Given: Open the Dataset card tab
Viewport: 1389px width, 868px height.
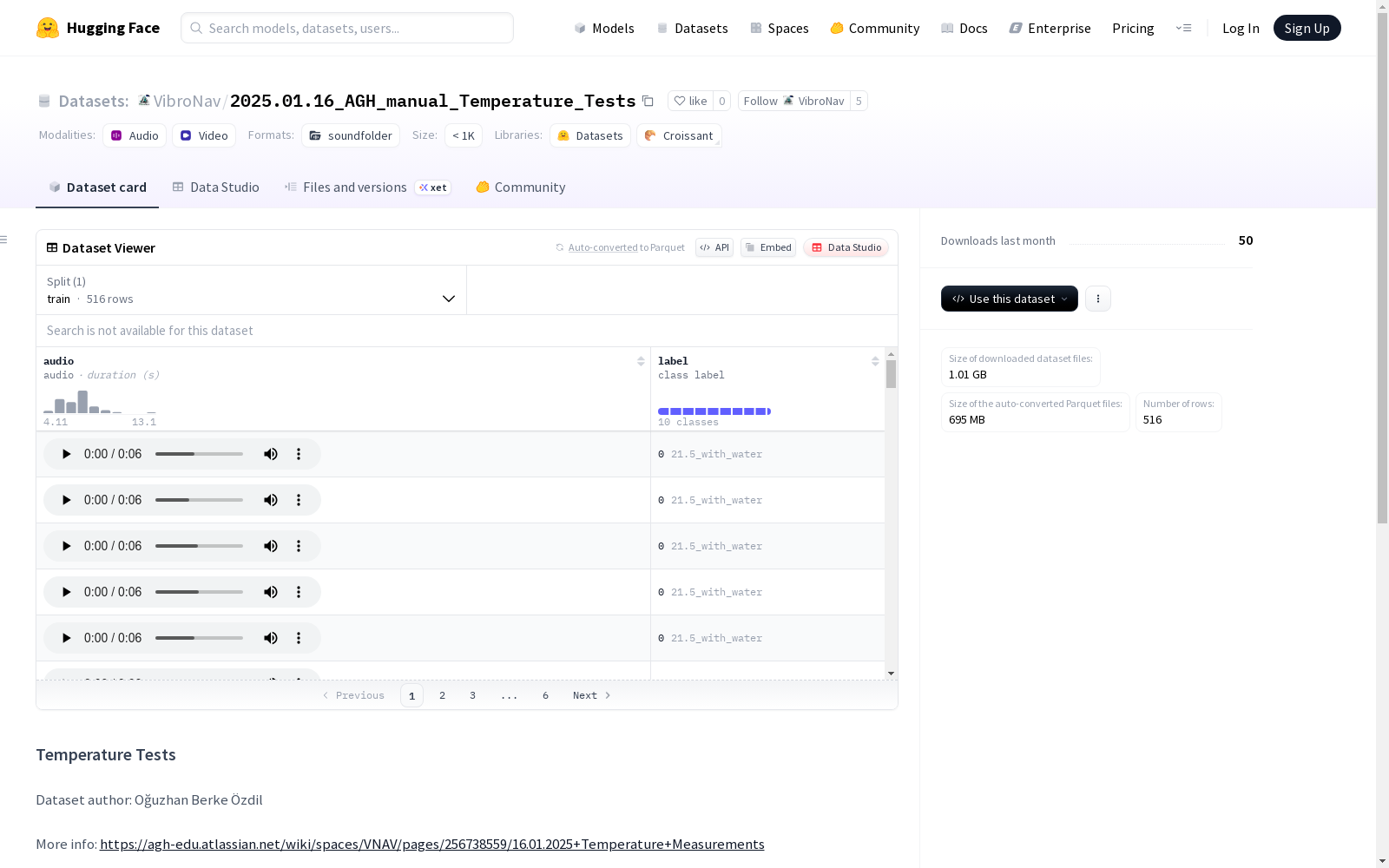Looking at the screenshot, I should pyautogui.click(x=97, y=187).
